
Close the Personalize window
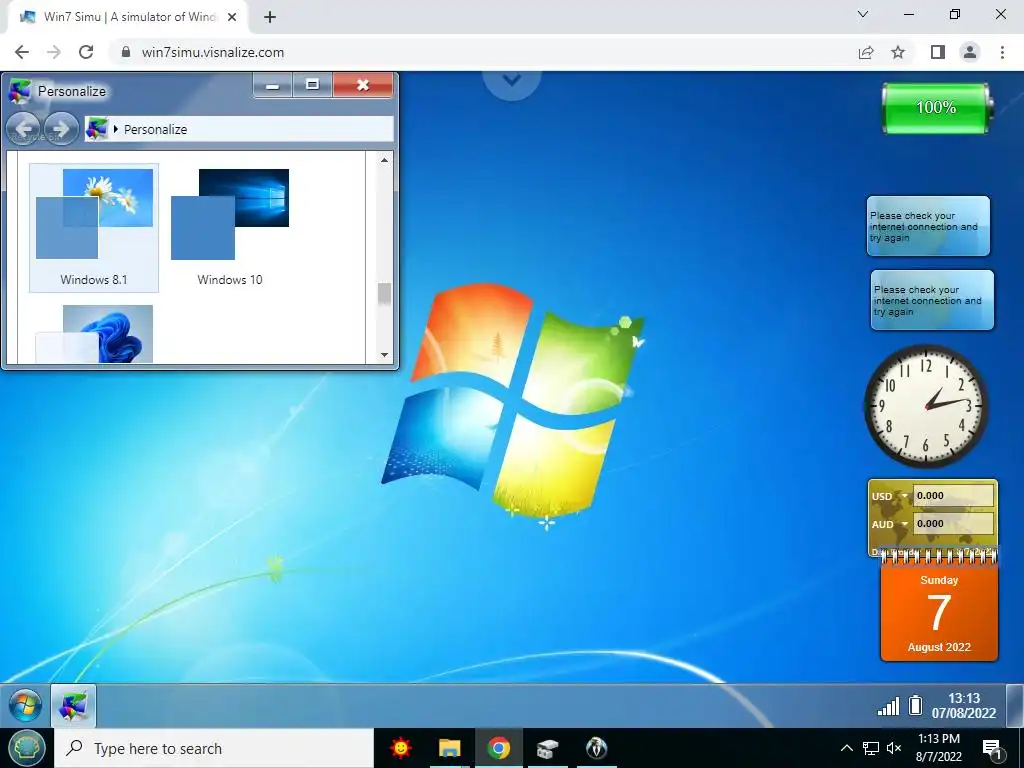pyautogui.click(x=363, y=86)
